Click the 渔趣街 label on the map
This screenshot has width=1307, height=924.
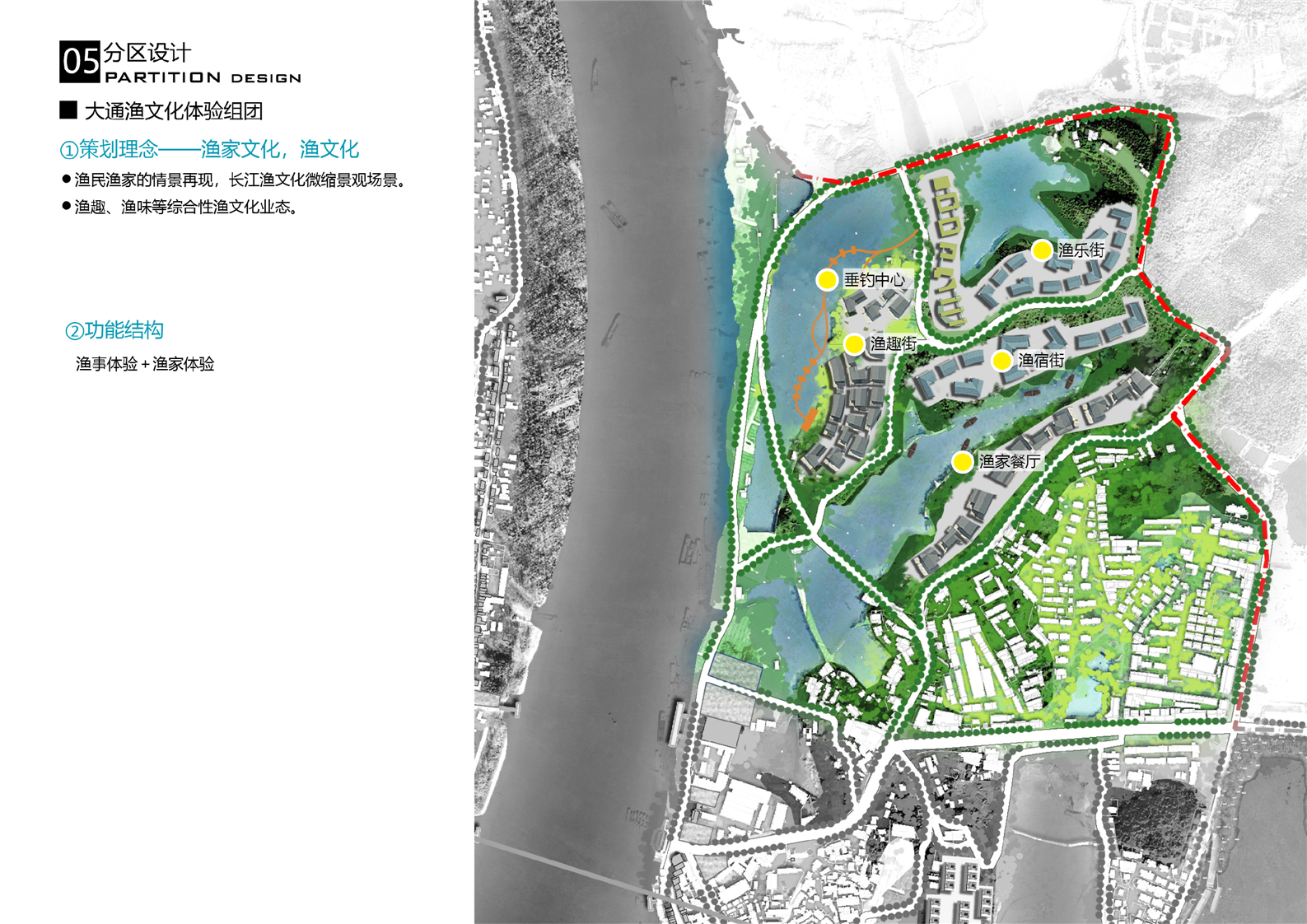pos(893,344)
